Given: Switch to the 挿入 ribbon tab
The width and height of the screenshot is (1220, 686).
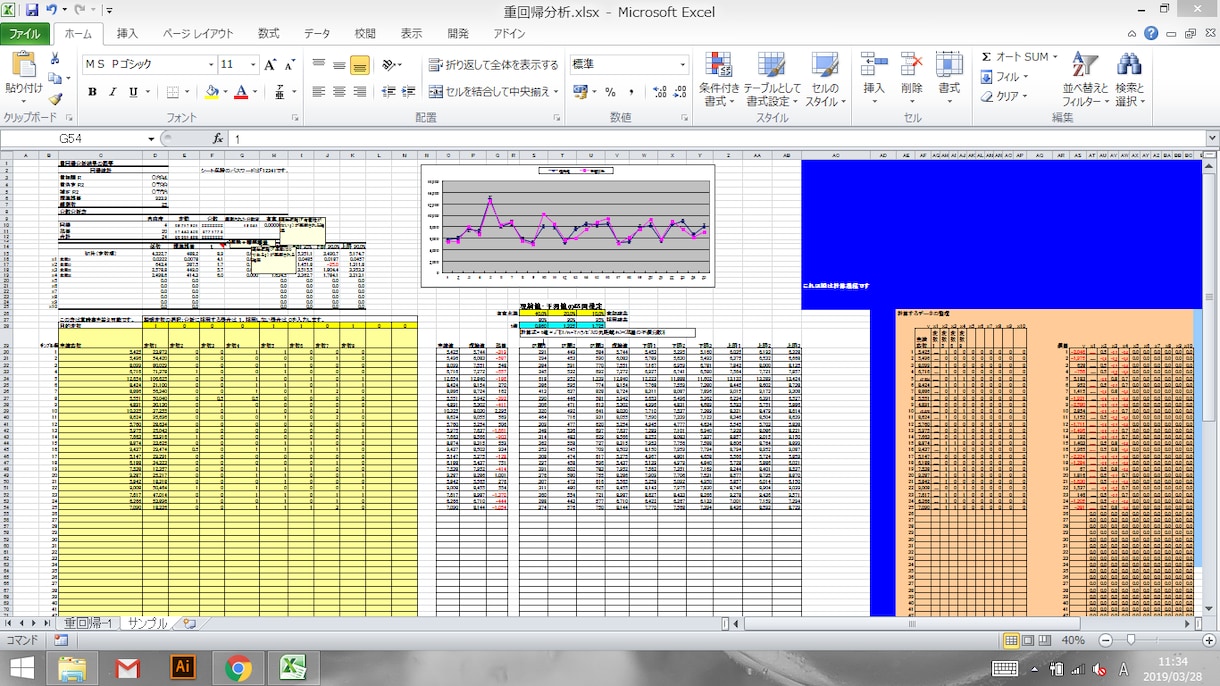Looking at the screenshot, I should 127,34.
